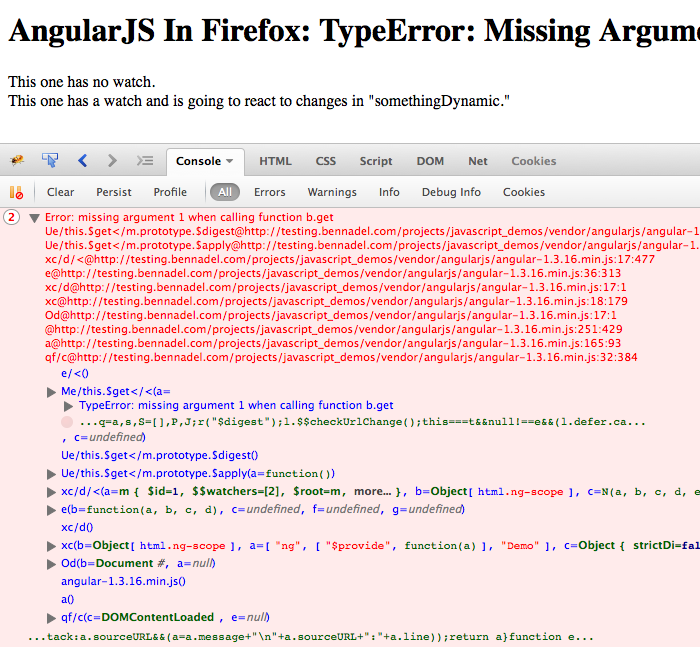Expand the Me/this.$get stack frame
The width and height of the screenshot is (700, 647).
51,392
